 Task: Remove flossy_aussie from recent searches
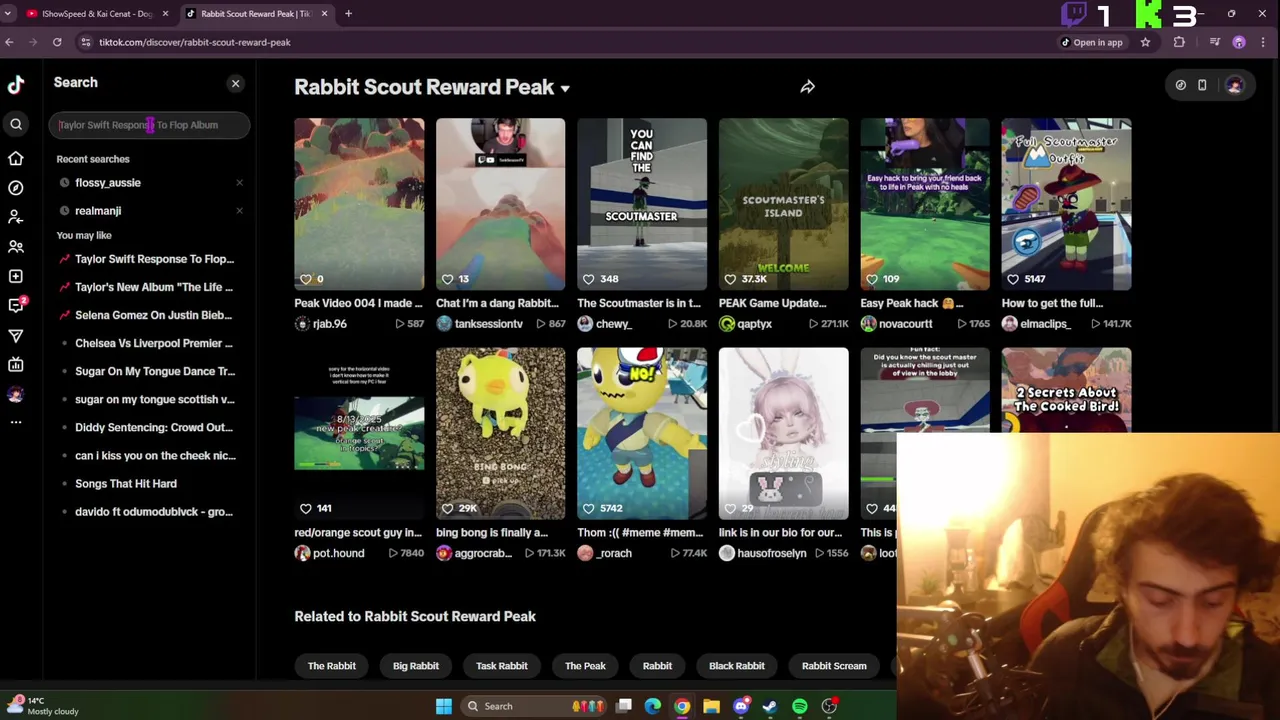tap(239, 183)
